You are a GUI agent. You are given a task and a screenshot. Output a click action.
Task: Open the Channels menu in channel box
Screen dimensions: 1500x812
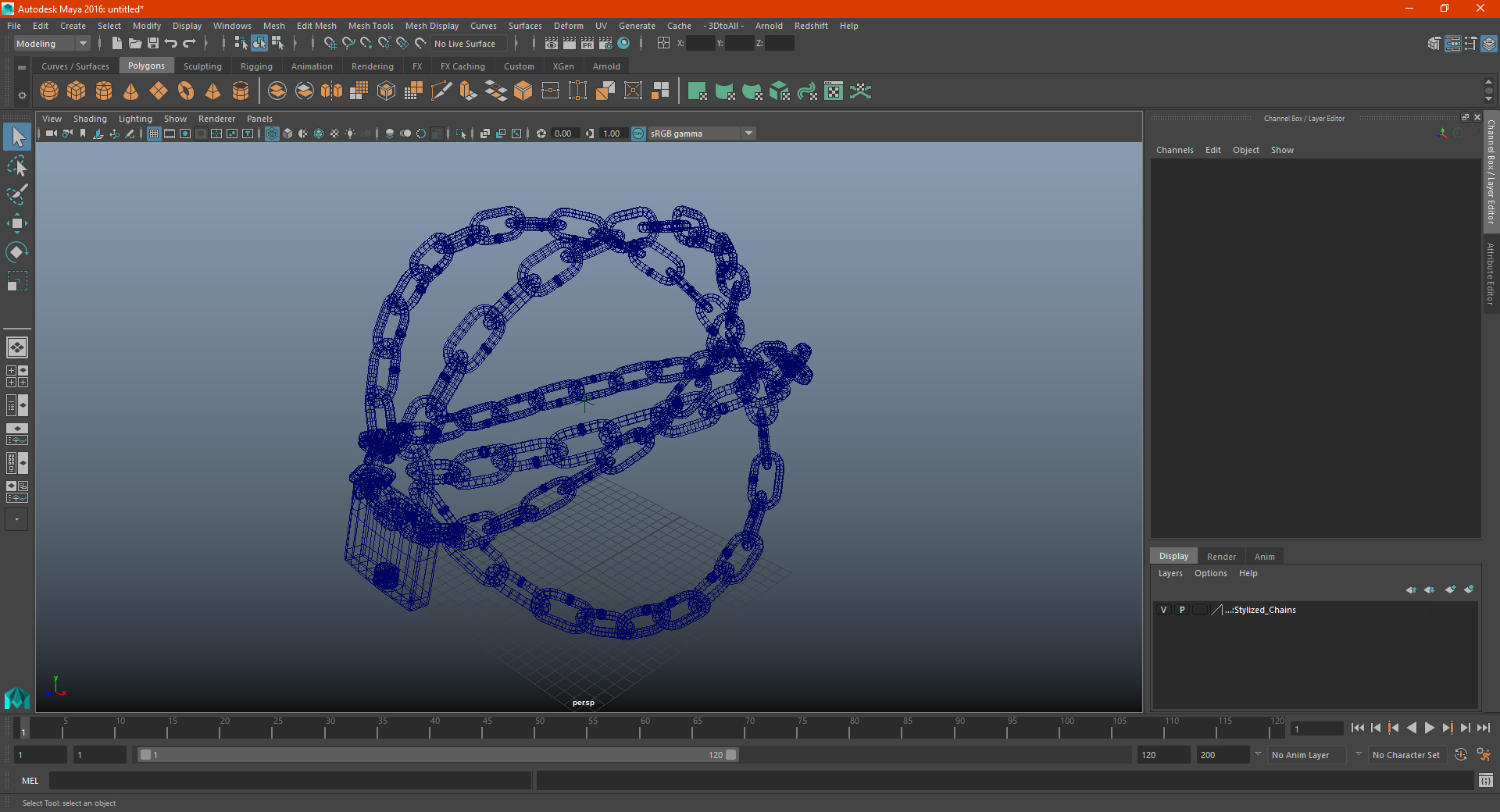click(x=1174, y=150)
